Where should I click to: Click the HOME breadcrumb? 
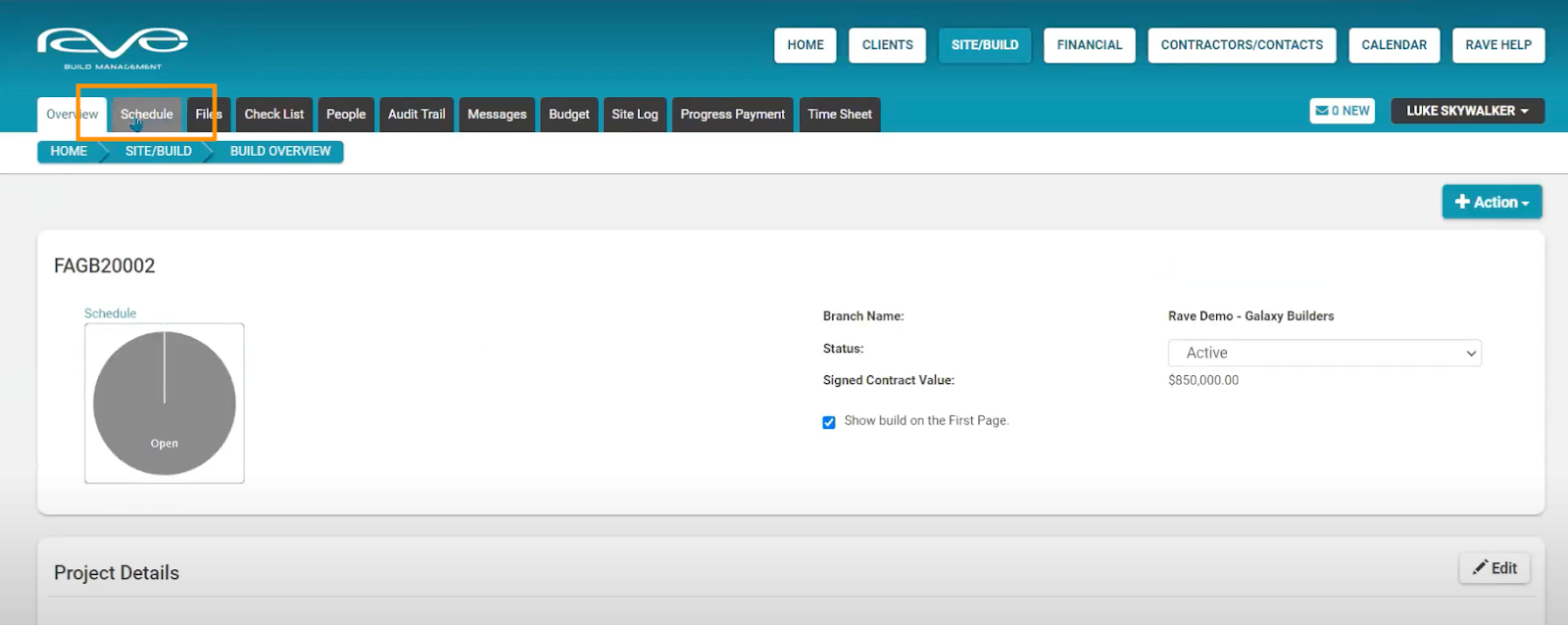(x=69, y=152)
